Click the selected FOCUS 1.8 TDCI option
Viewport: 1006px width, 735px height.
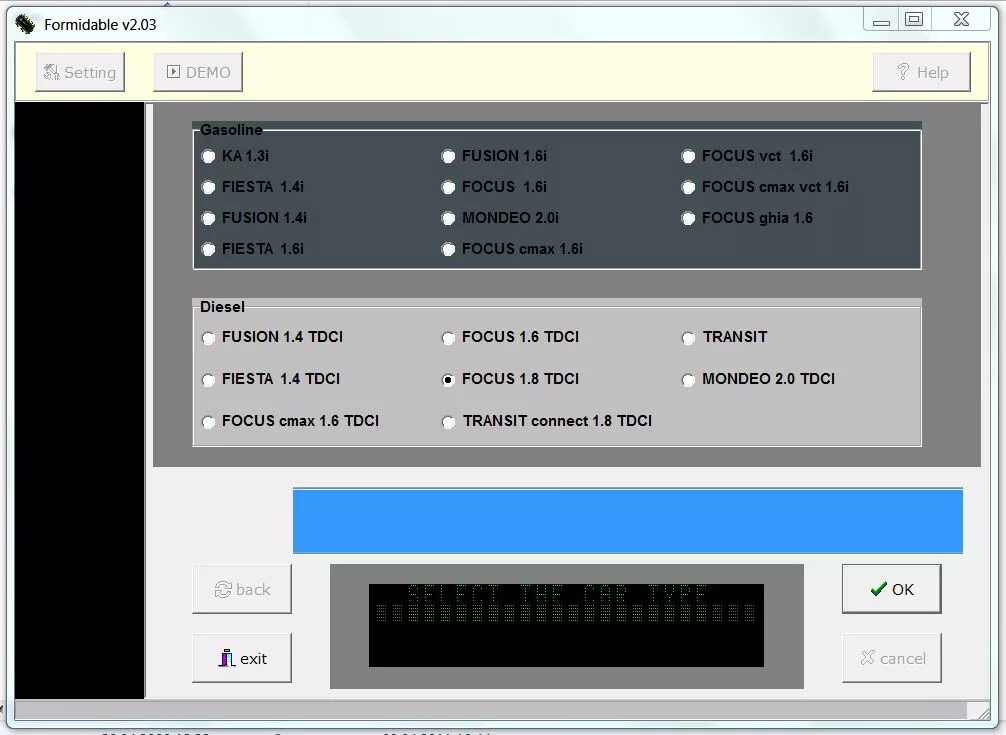[448, 380]
